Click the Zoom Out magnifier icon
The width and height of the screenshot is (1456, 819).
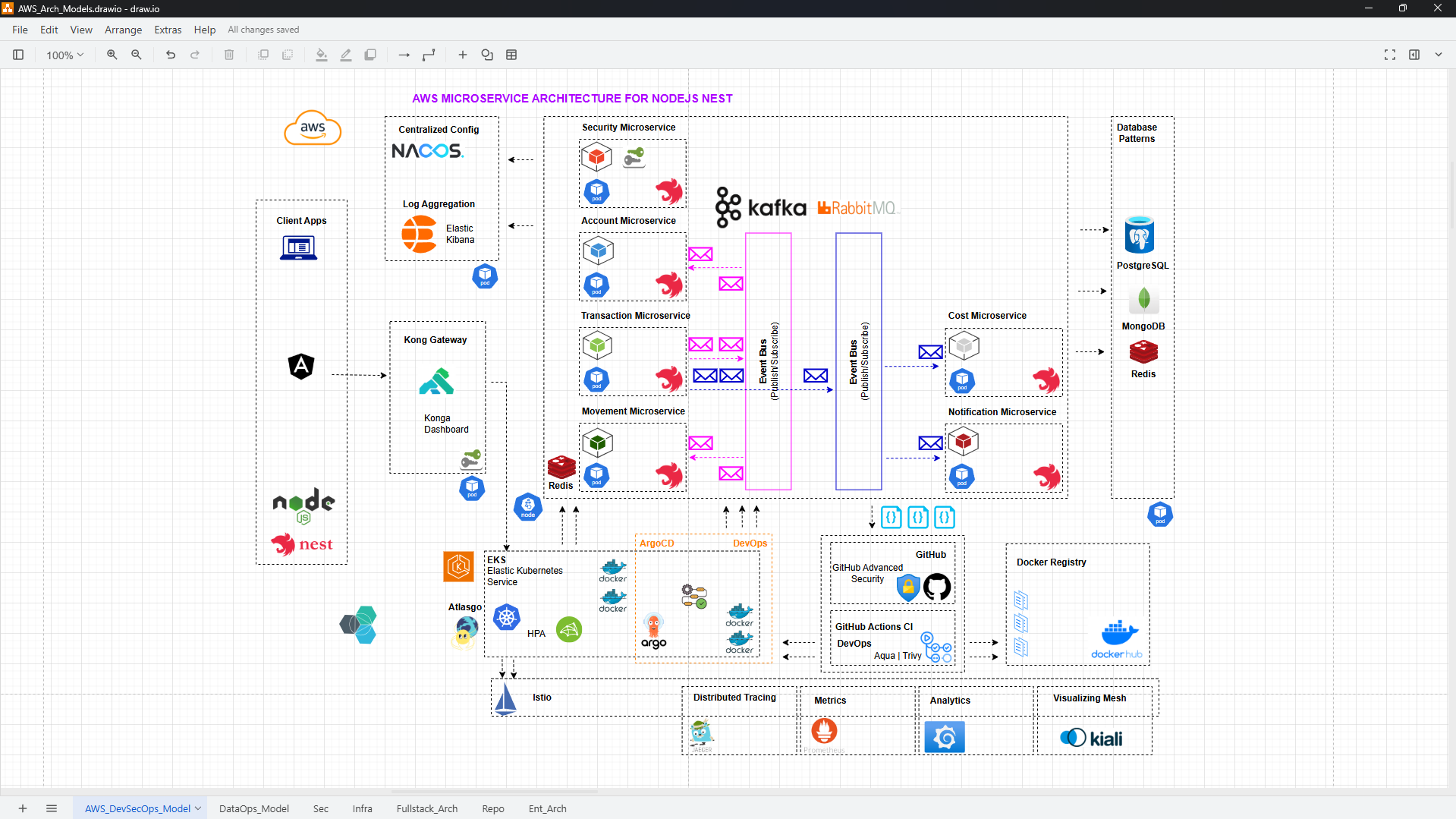click(x=137, y=55)
